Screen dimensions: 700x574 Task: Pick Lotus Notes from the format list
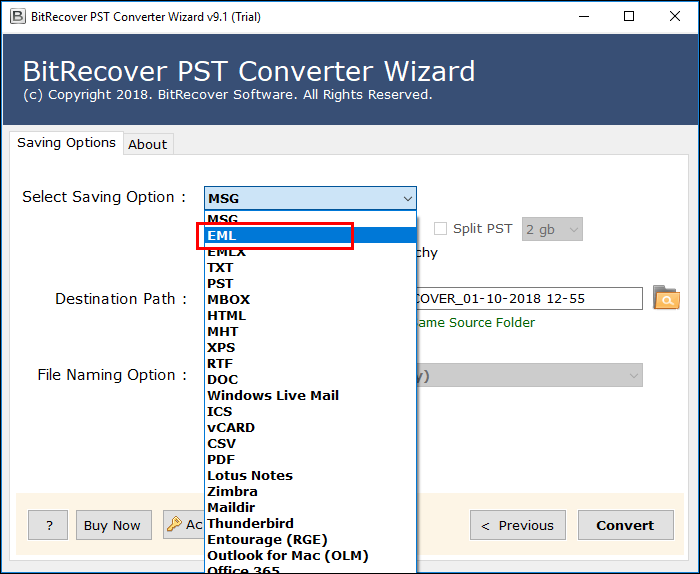[249, 475]
